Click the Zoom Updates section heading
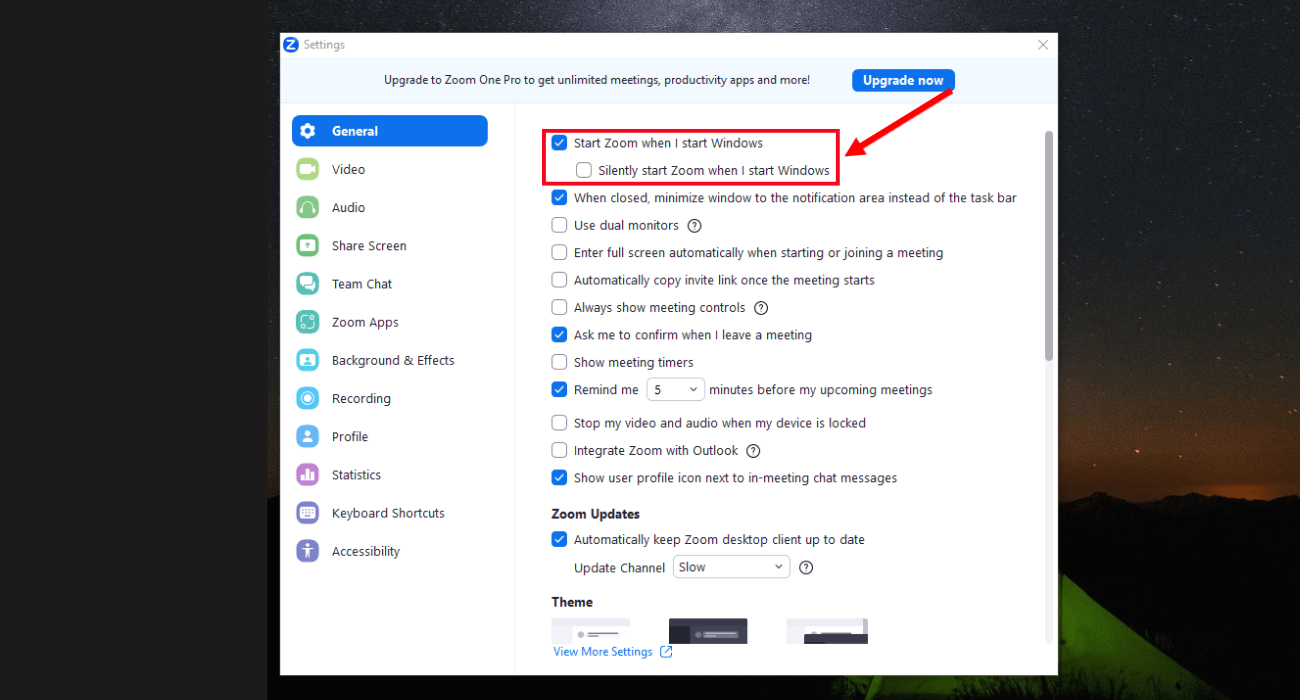The height and width of the screenshot is (700, 1300). click(x=596, y=514)
